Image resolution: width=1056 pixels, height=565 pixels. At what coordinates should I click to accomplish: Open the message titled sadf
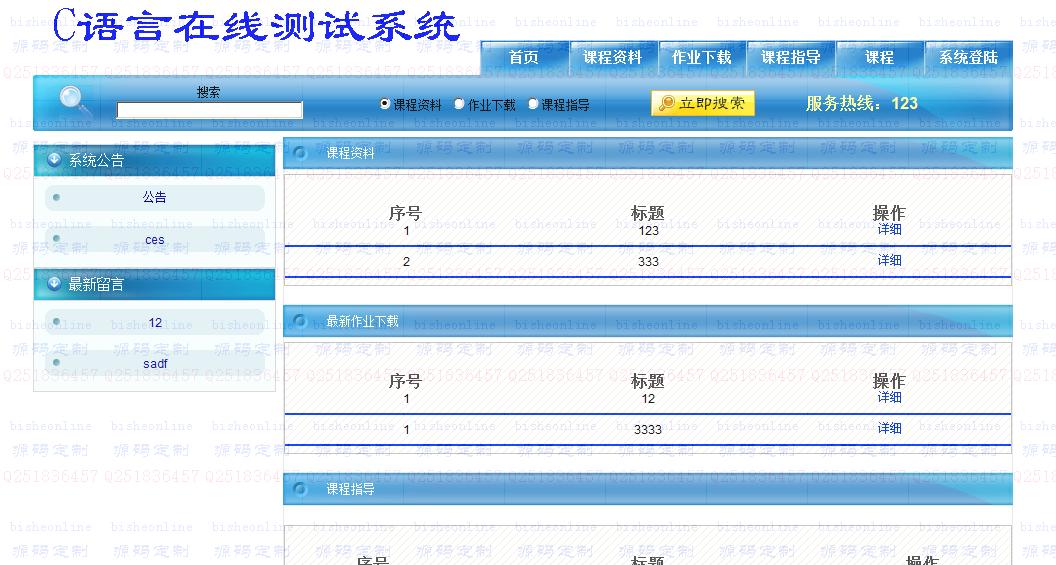[x=155, y=364]
